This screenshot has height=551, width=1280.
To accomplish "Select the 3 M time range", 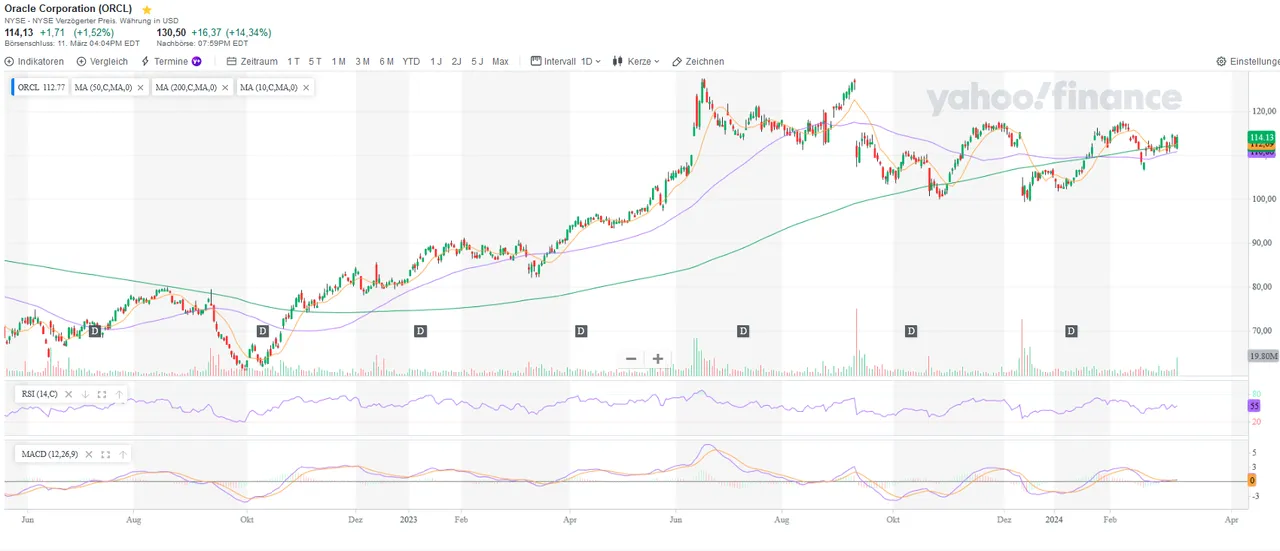I will click(x=362, y=61).
